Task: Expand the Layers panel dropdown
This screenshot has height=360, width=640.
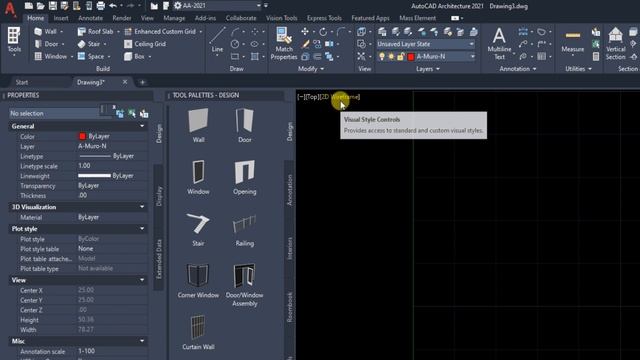Action: 428,69
